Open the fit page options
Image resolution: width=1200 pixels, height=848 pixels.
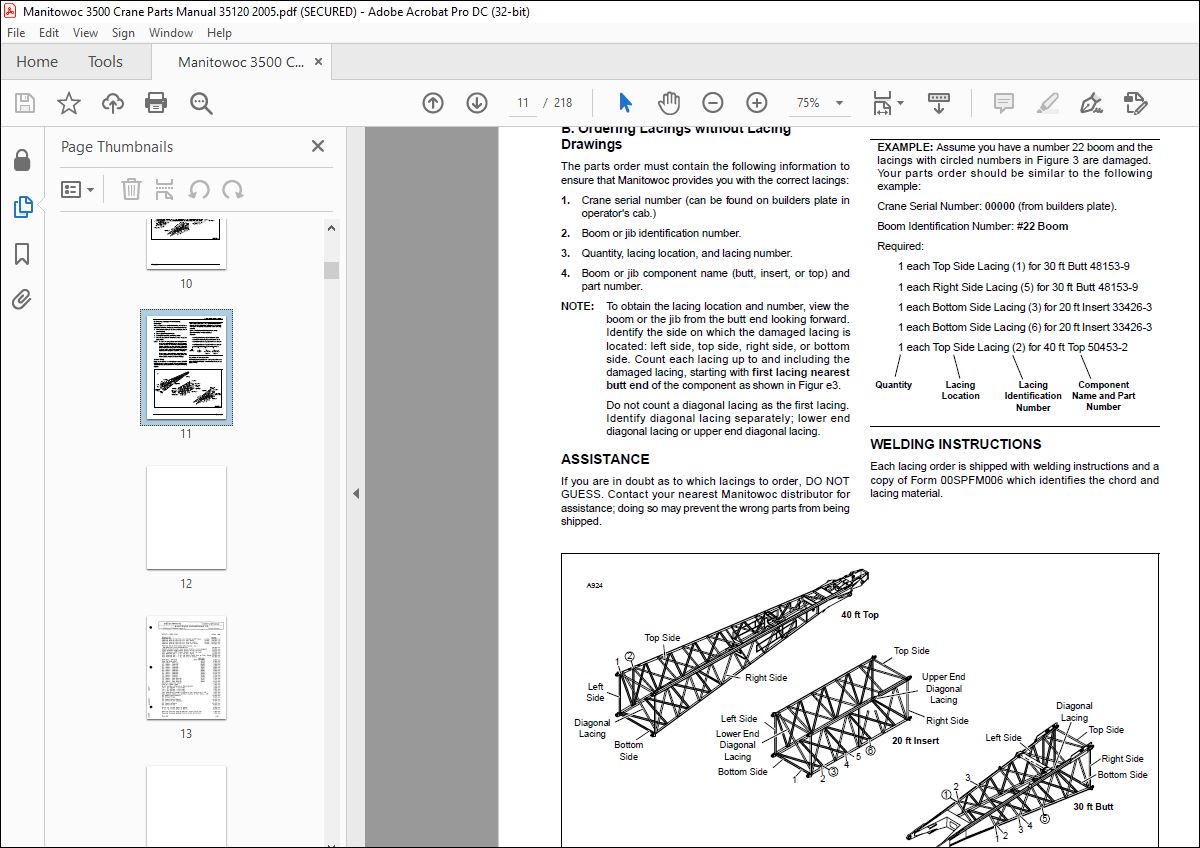pos(887,103)
